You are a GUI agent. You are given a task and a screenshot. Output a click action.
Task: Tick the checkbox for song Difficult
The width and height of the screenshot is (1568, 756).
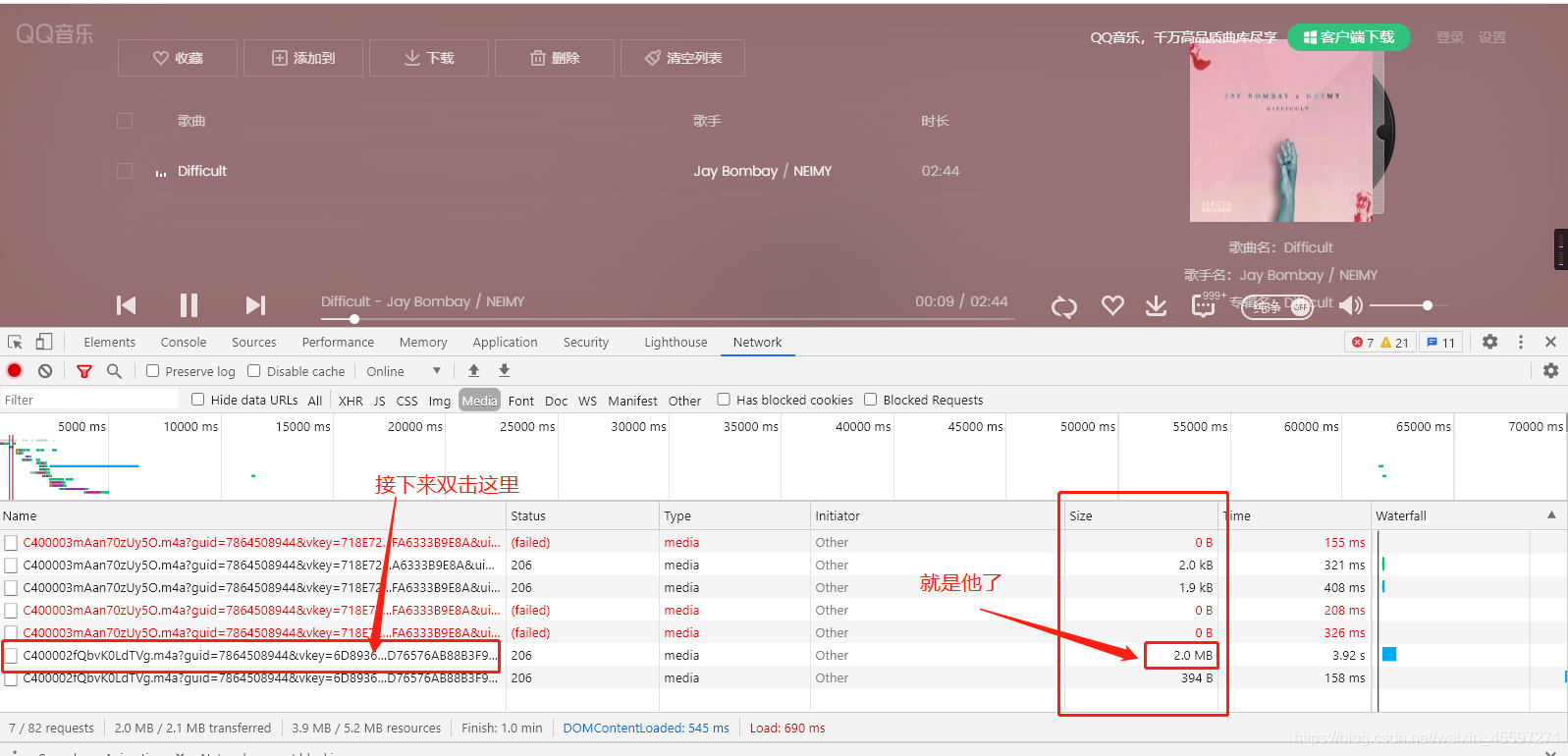125,171
